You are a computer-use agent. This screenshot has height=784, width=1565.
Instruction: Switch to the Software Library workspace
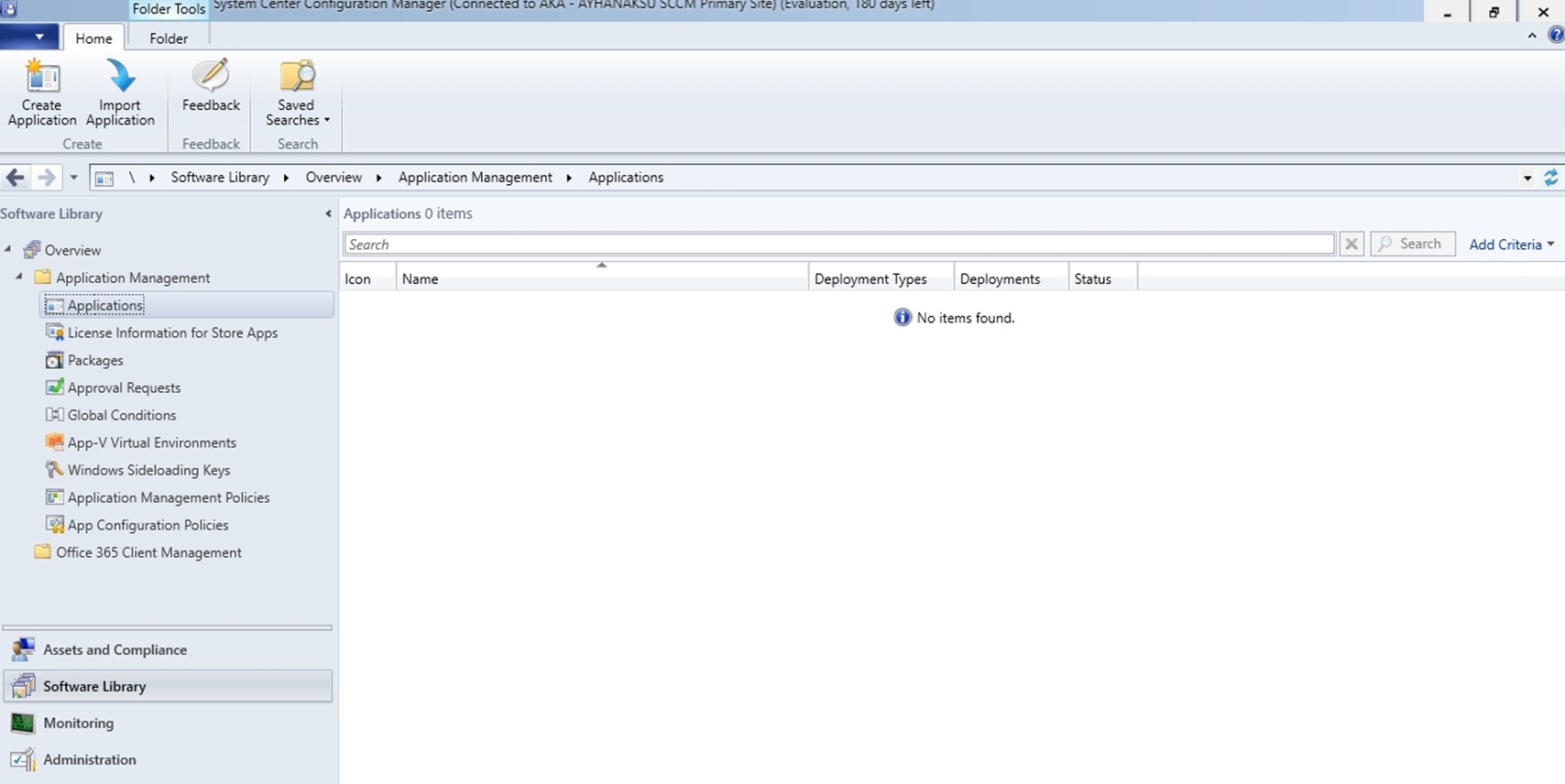(168, 686)
